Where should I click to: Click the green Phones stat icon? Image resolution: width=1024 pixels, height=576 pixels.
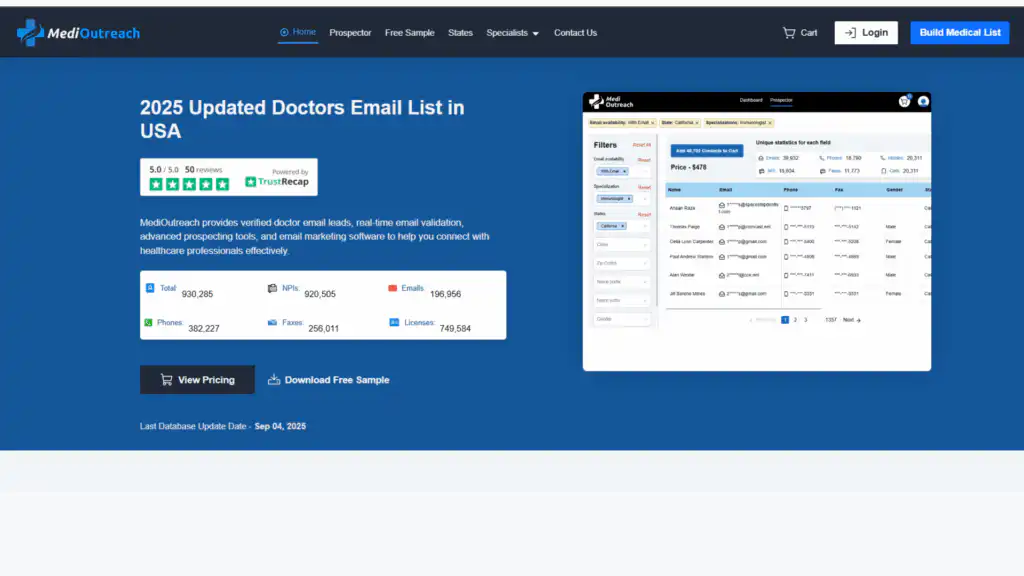tap(150, 323)
